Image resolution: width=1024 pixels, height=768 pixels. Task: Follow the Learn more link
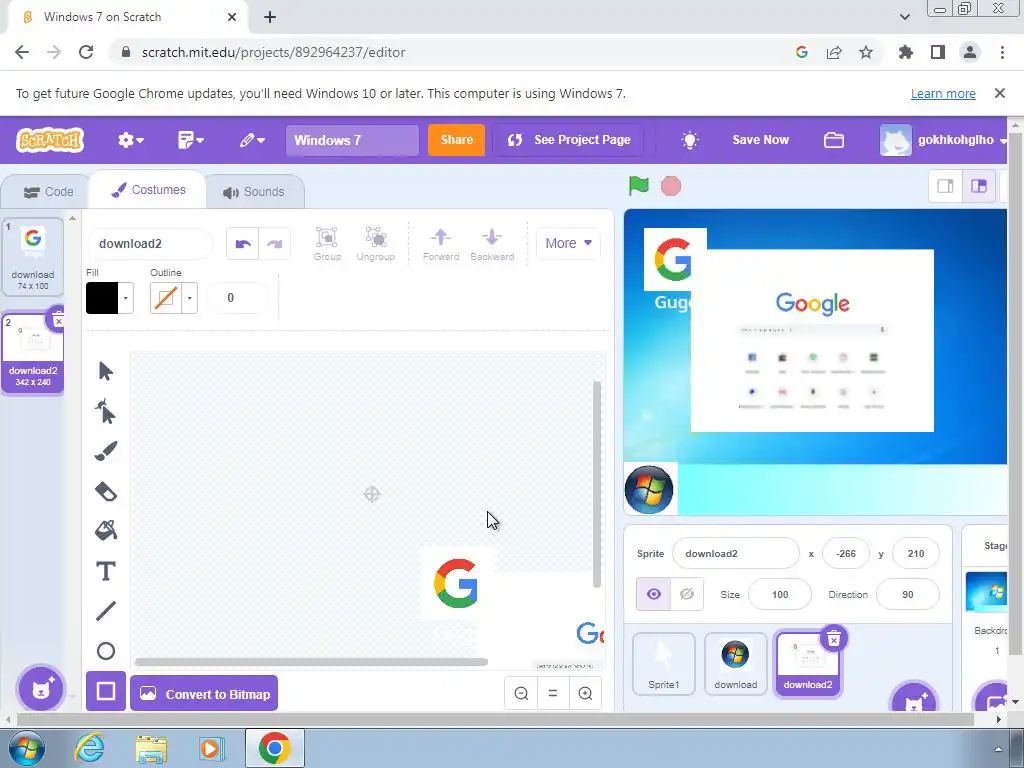pos(943,93)
